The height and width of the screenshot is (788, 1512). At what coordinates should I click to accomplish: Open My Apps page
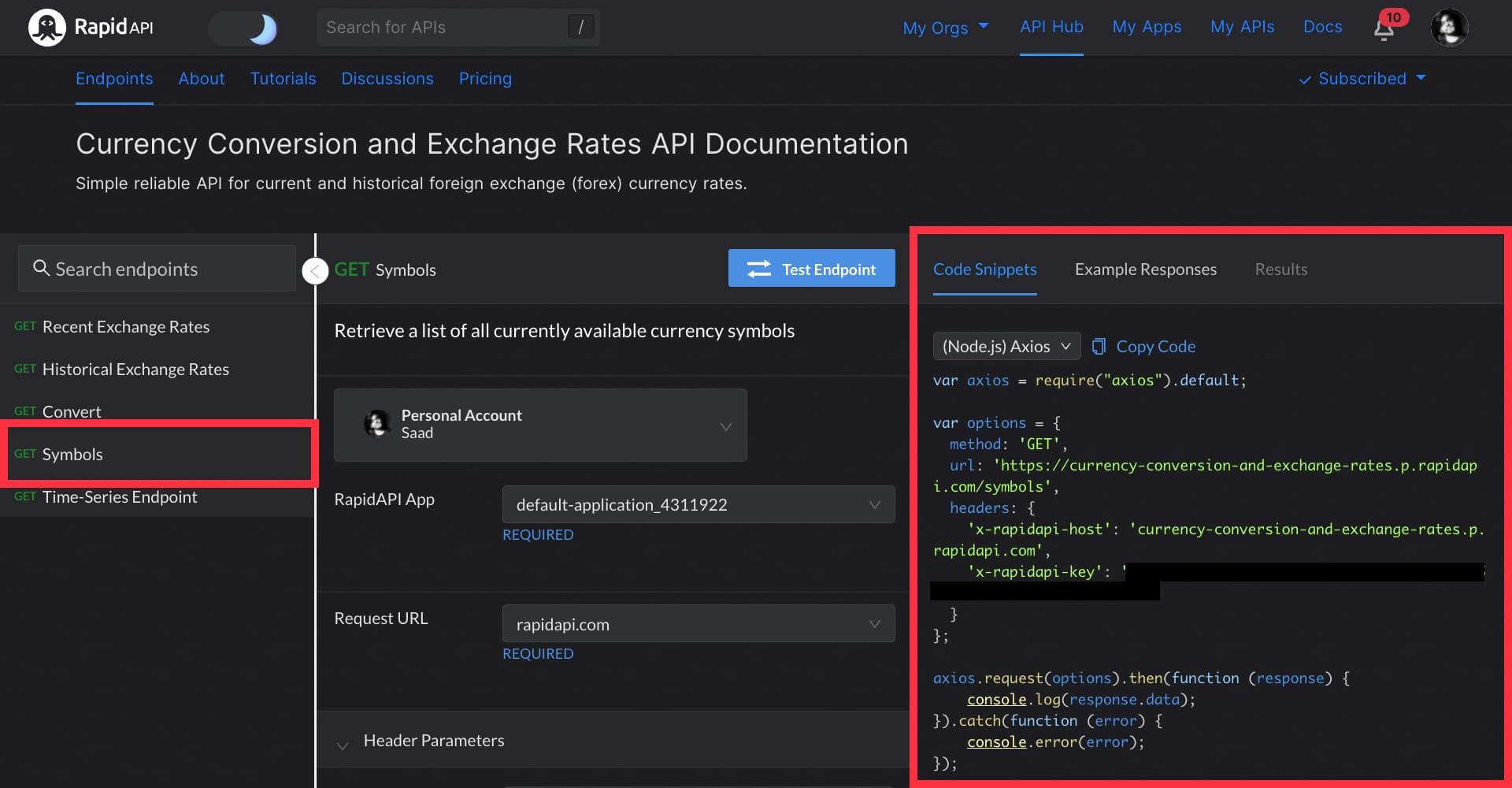pyautogui.click(x=1147, y=27)
